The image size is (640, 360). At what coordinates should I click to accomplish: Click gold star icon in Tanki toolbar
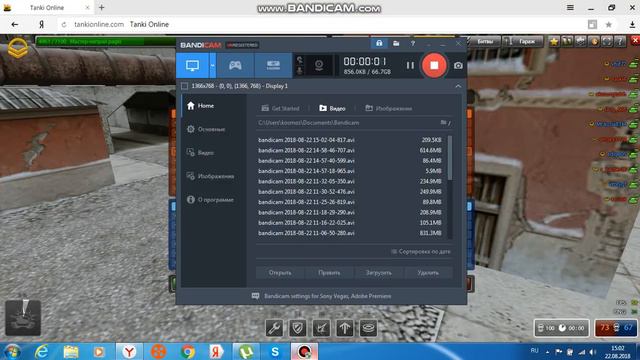(x=554, y=41)
